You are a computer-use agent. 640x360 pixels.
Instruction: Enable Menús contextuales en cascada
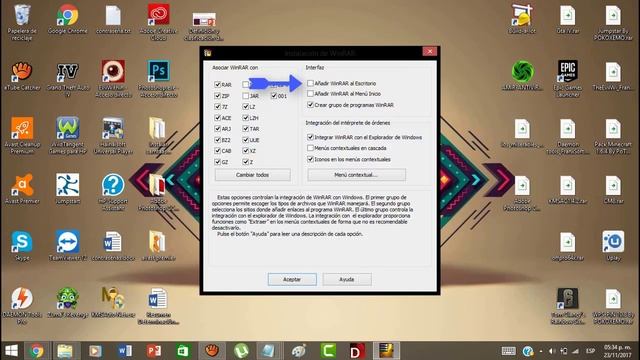tap(310, 148)
